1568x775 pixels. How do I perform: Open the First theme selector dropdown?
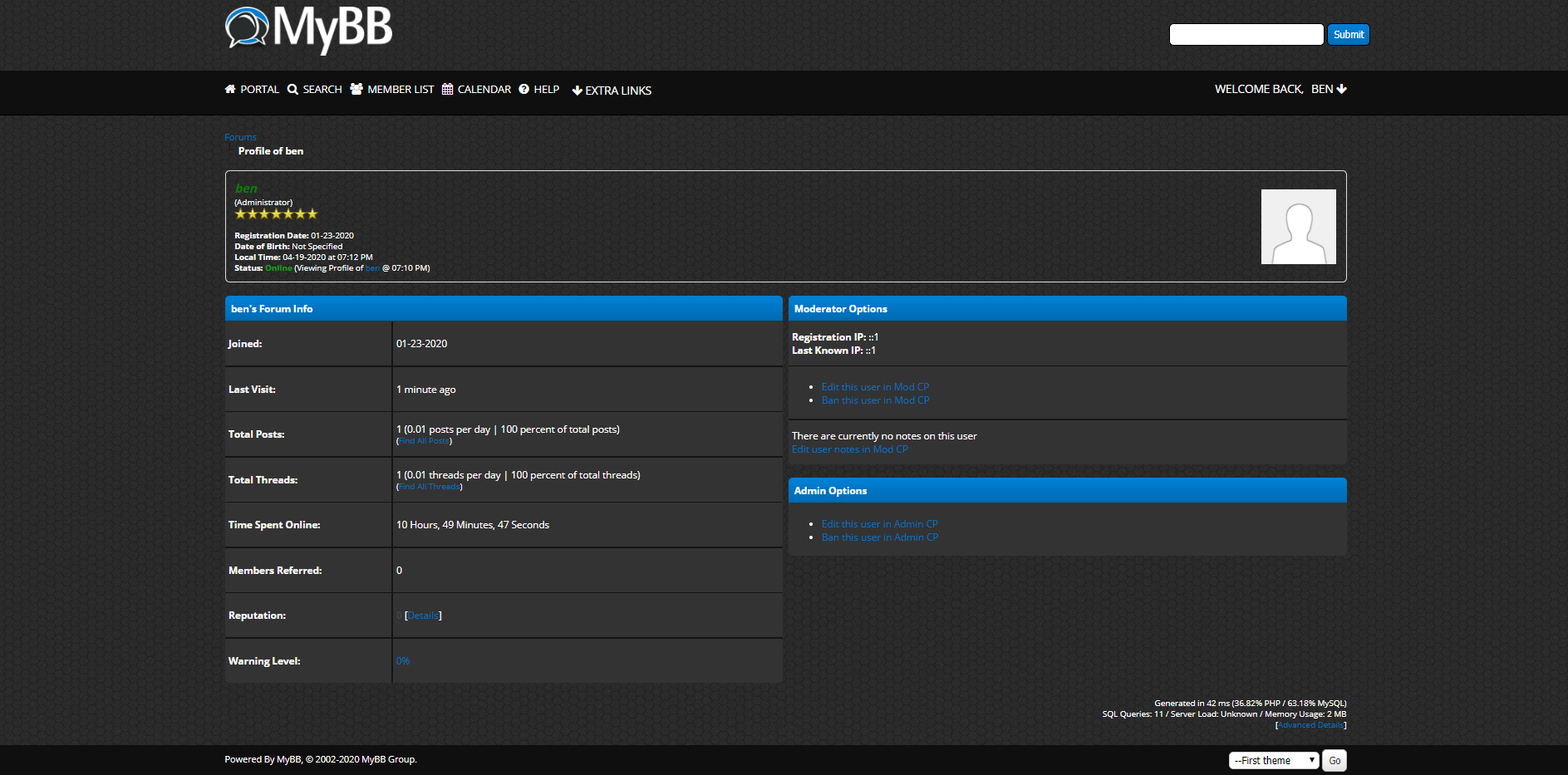pos(1273,761)
